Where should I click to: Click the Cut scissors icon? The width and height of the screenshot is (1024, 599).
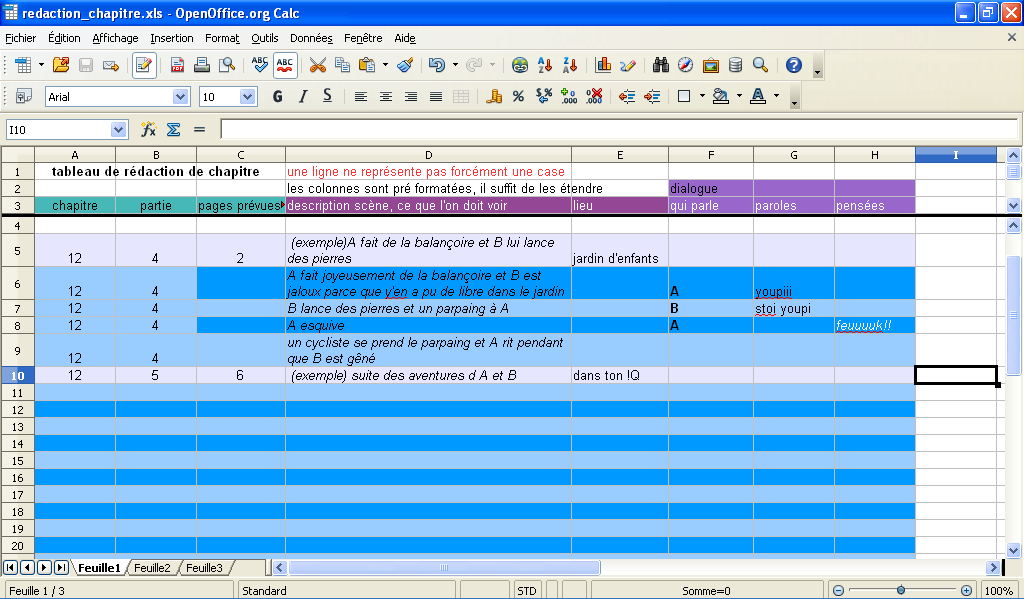pos(317,65)
